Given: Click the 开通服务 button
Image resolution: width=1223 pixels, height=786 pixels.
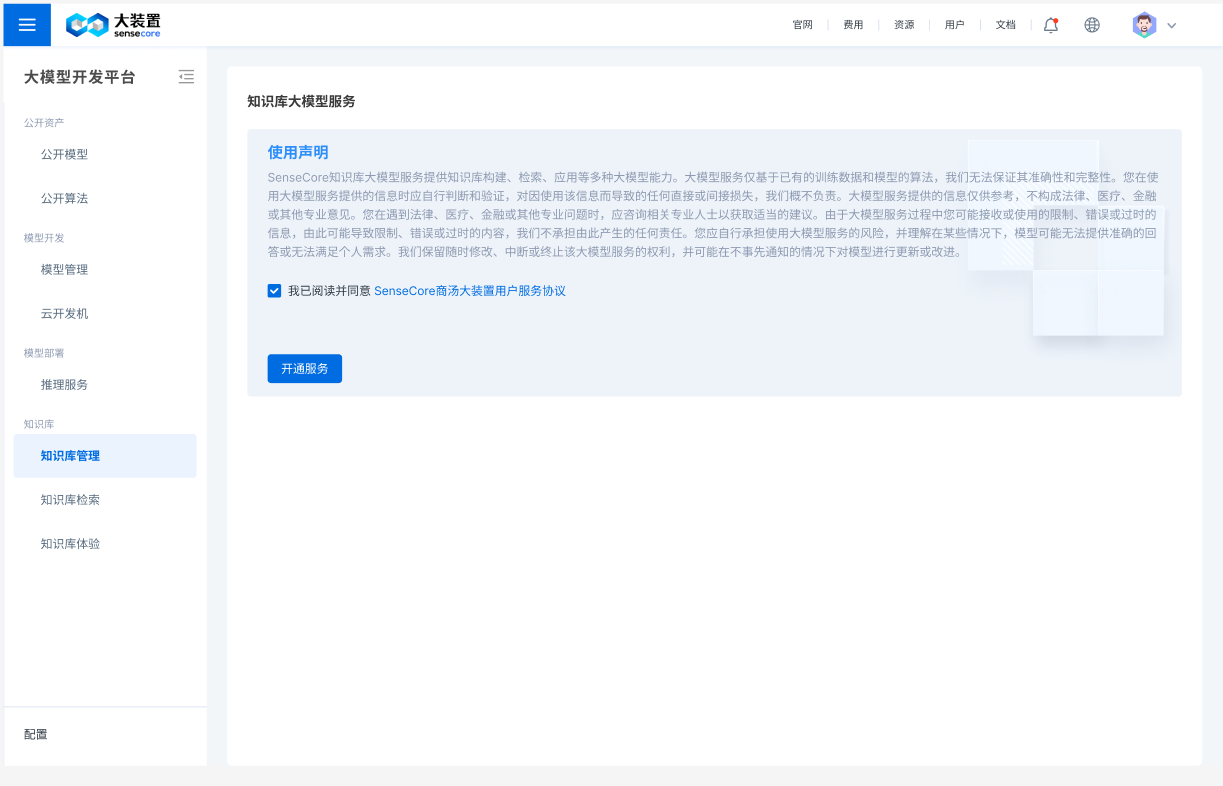Looking at the screenshot, I should (x=304, y=368).
